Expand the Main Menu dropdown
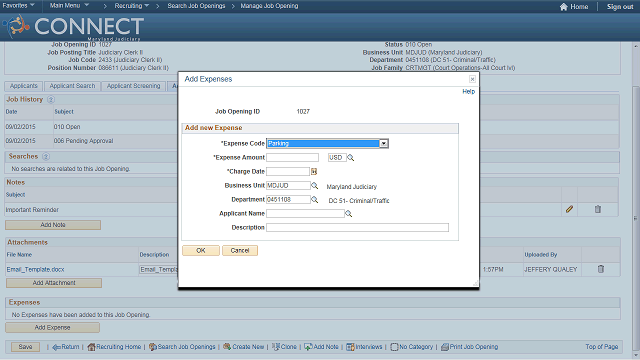The image size is (640, 360). (69, 6)
